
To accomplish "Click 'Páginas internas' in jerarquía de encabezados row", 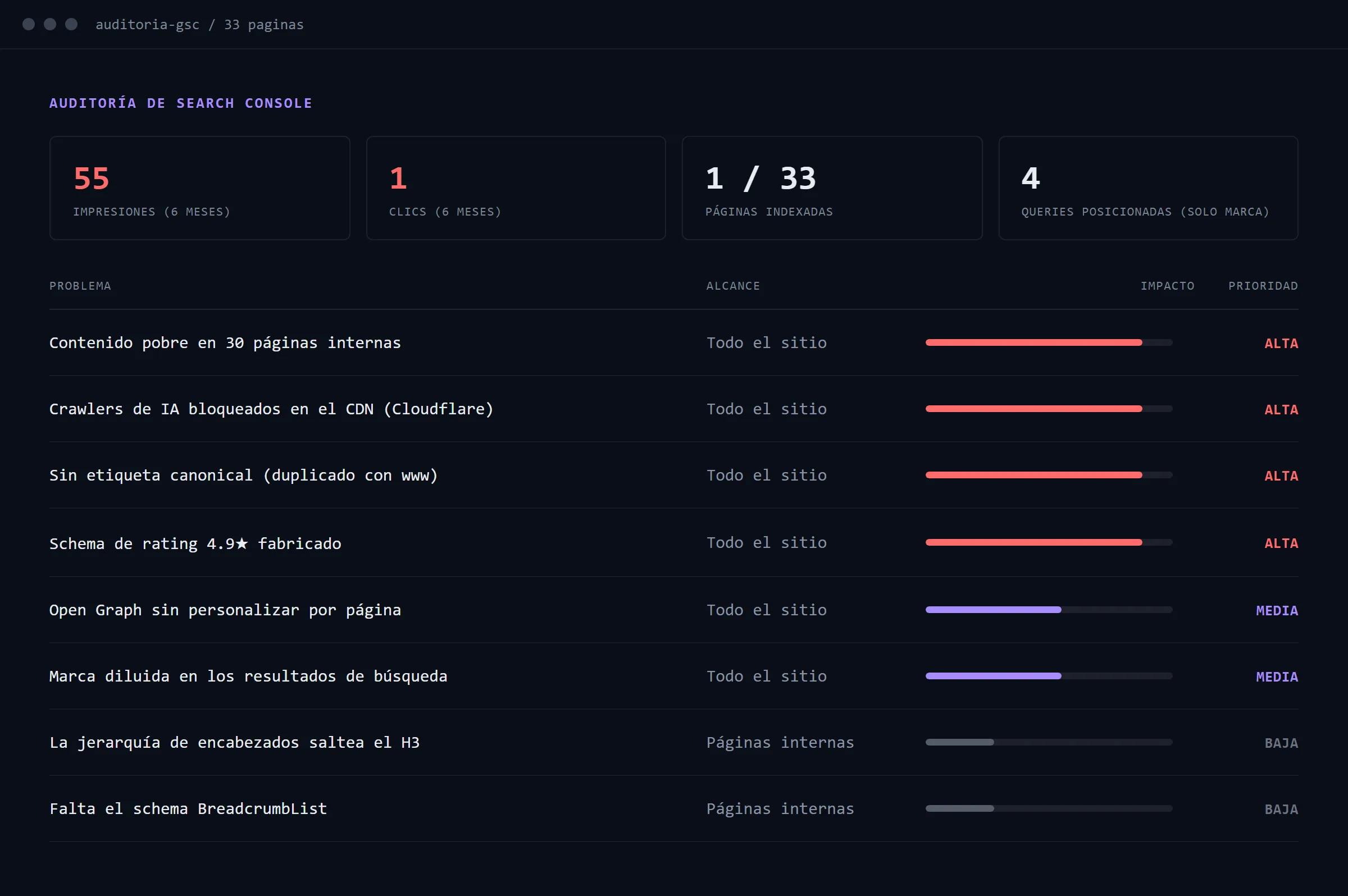I will pos(780,743).
